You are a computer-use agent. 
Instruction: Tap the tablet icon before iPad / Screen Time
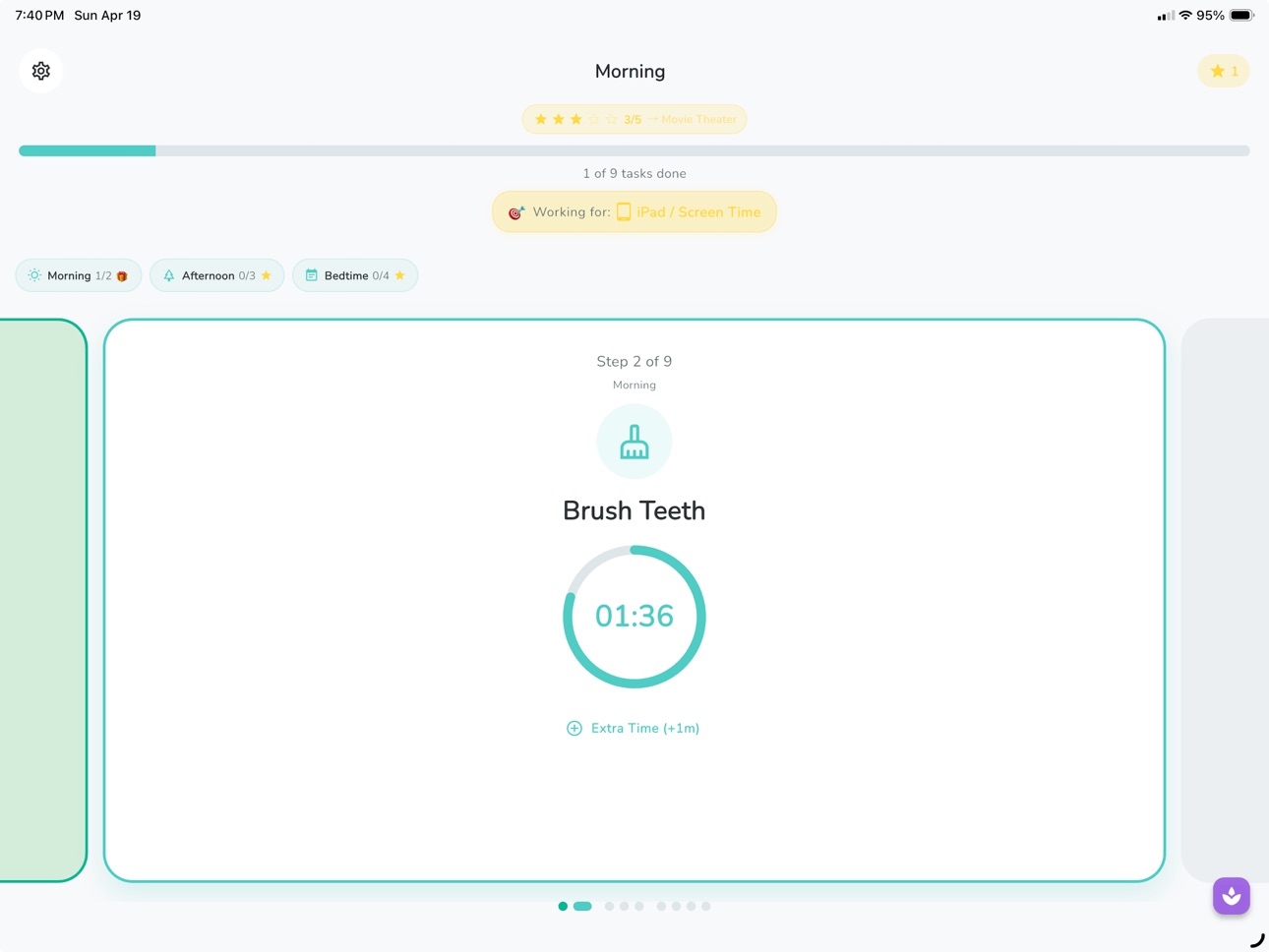(x=624, y=212)
